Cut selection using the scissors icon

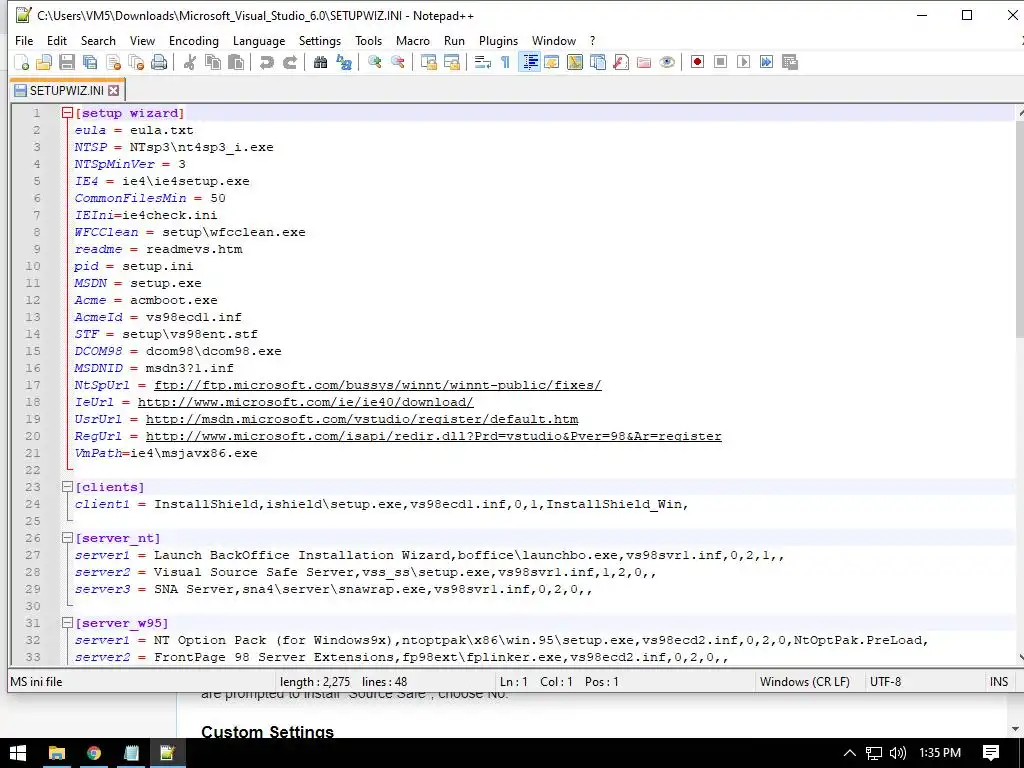(x=189, y=62)
